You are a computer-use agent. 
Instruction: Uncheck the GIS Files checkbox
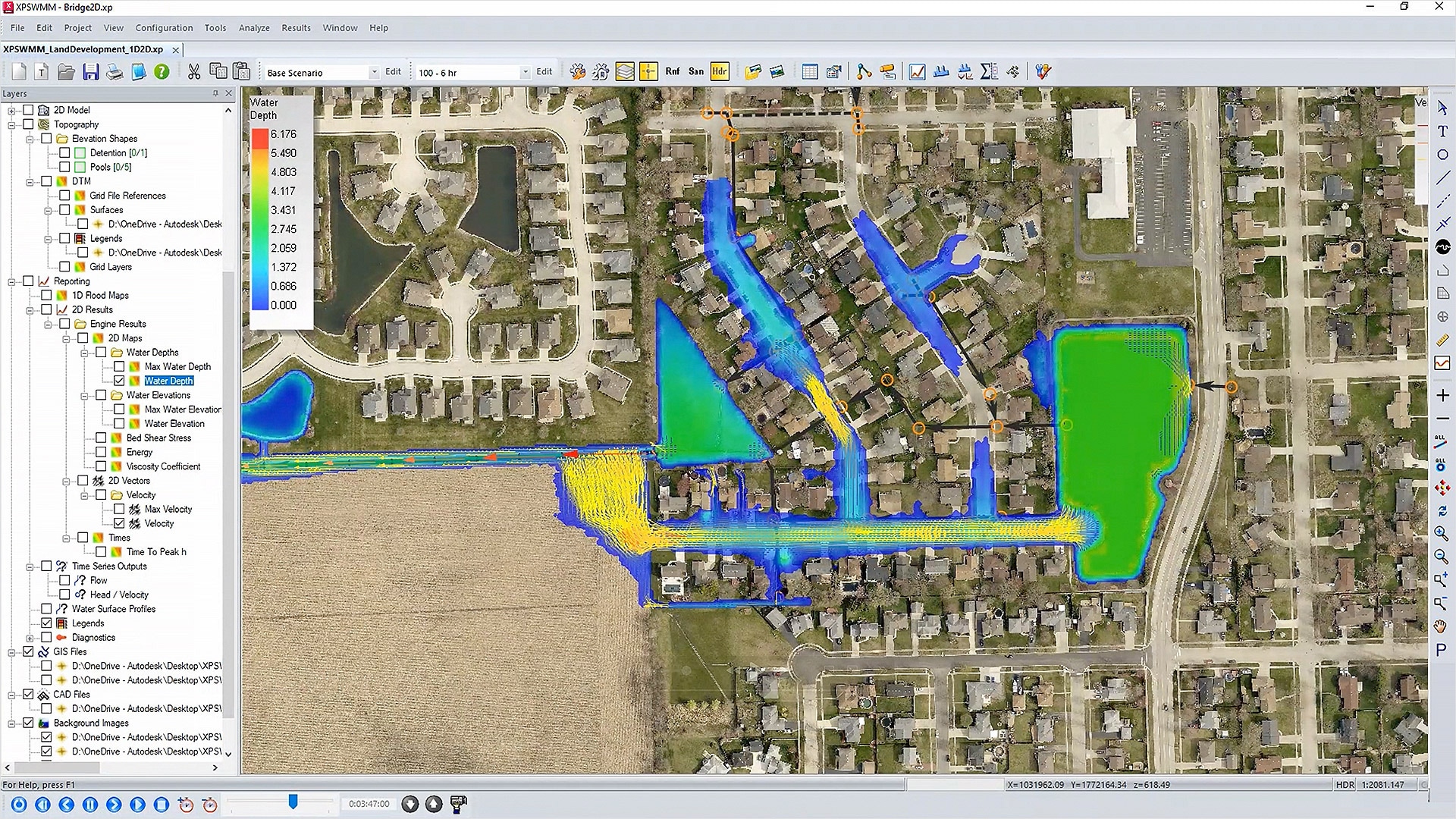(x=28, y=651)
